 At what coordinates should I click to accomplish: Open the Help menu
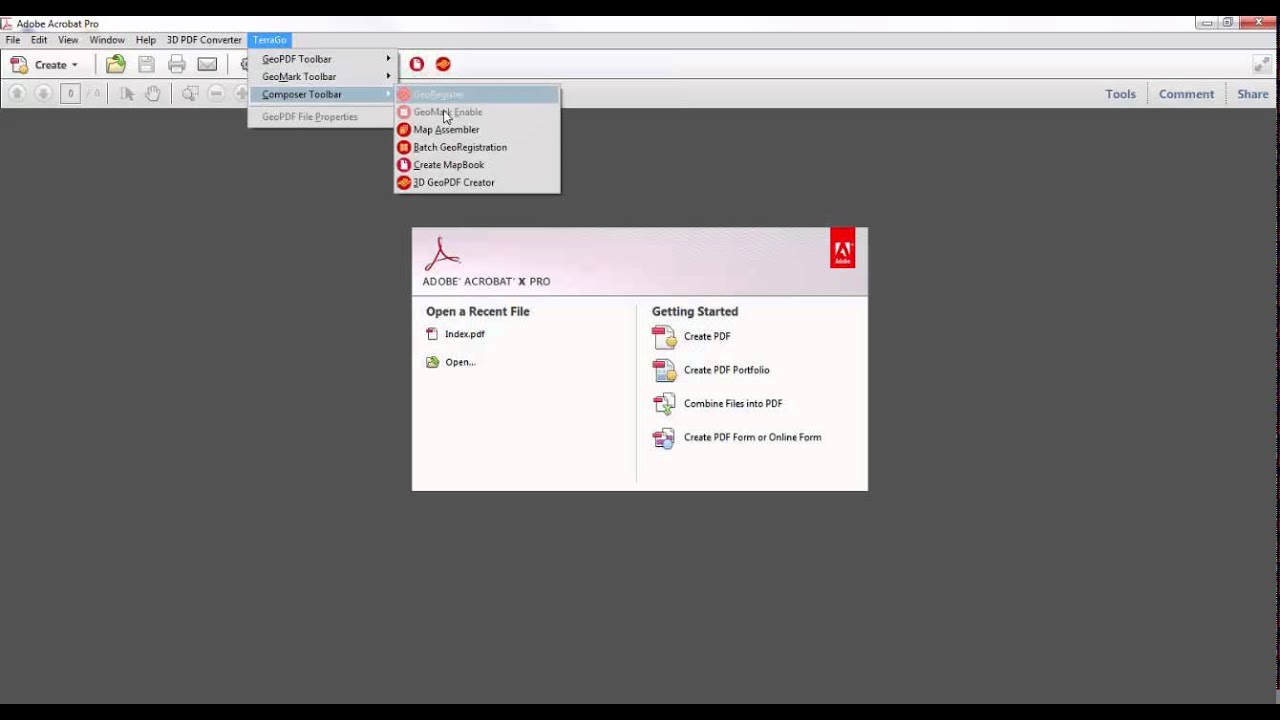tap(146, 40)
